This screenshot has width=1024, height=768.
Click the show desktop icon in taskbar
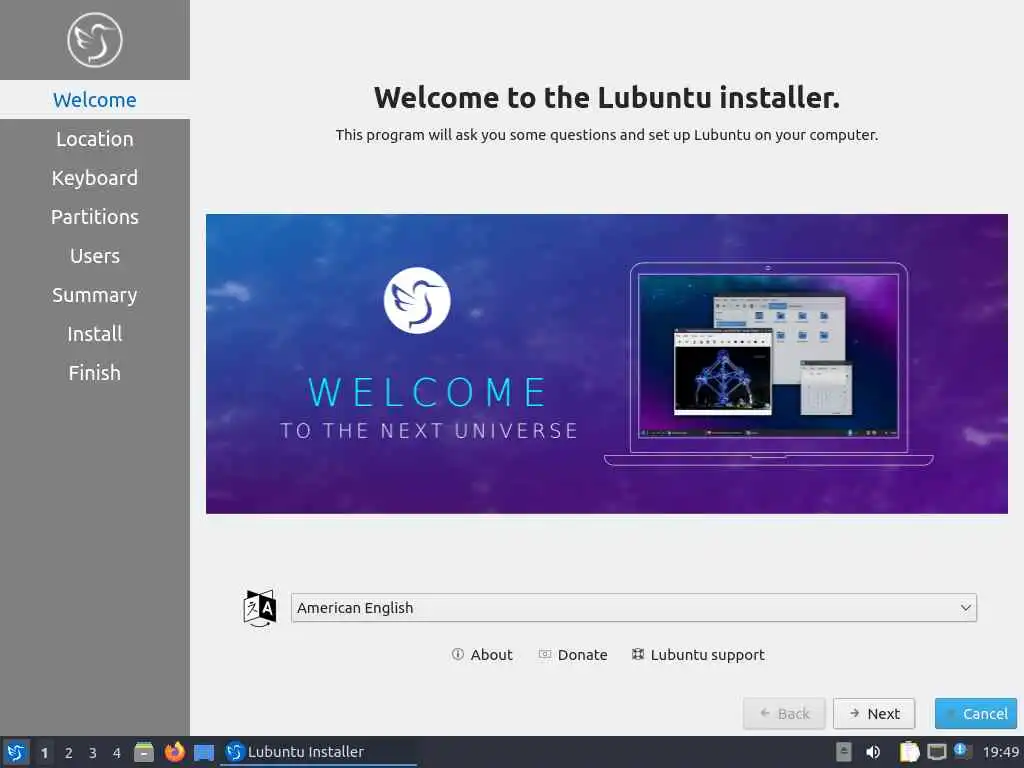[204, 752]
